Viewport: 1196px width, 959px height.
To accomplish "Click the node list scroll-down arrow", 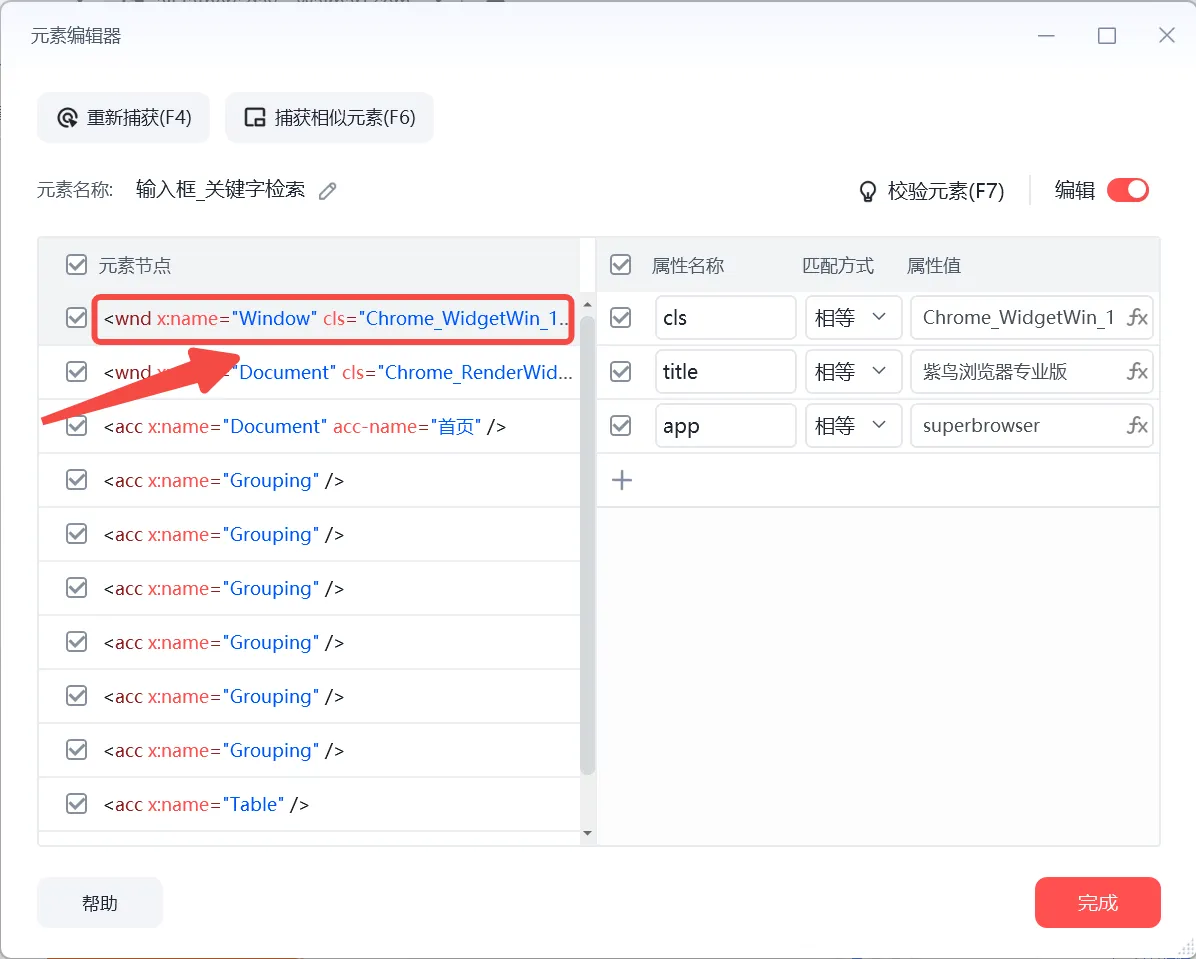I will pyautogui.click(x=587, y=833).
